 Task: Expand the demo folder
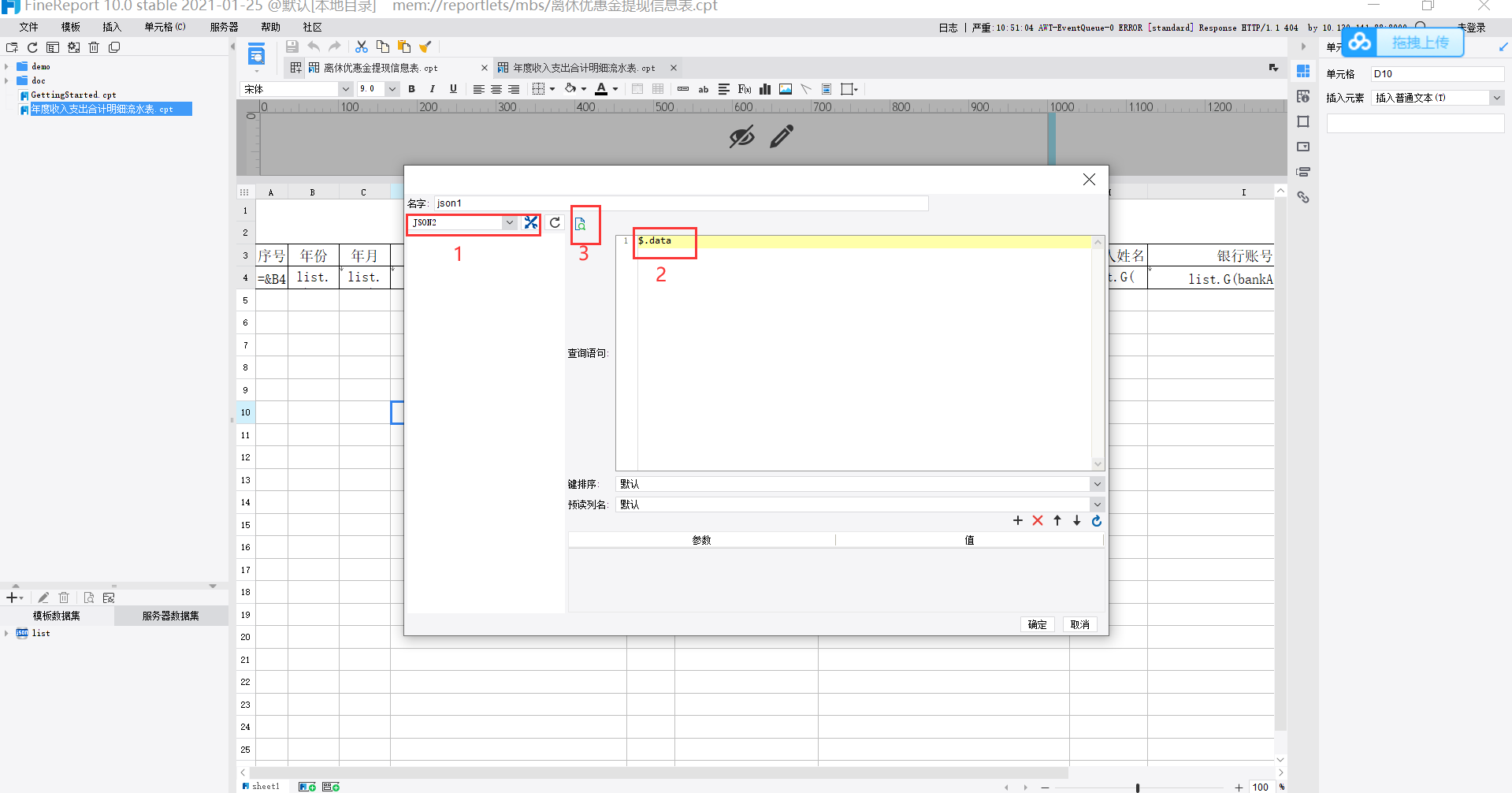click(7, 67)
